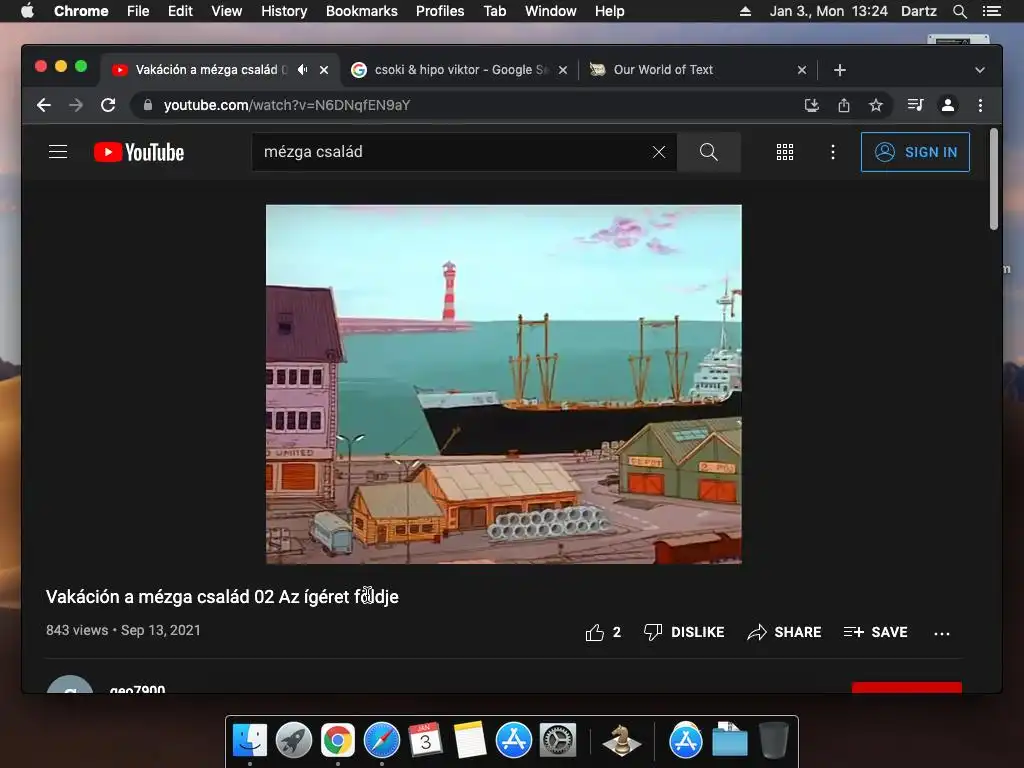View site info via the lock icon
Screen dimensions: 1024x768
click(148, 105)
